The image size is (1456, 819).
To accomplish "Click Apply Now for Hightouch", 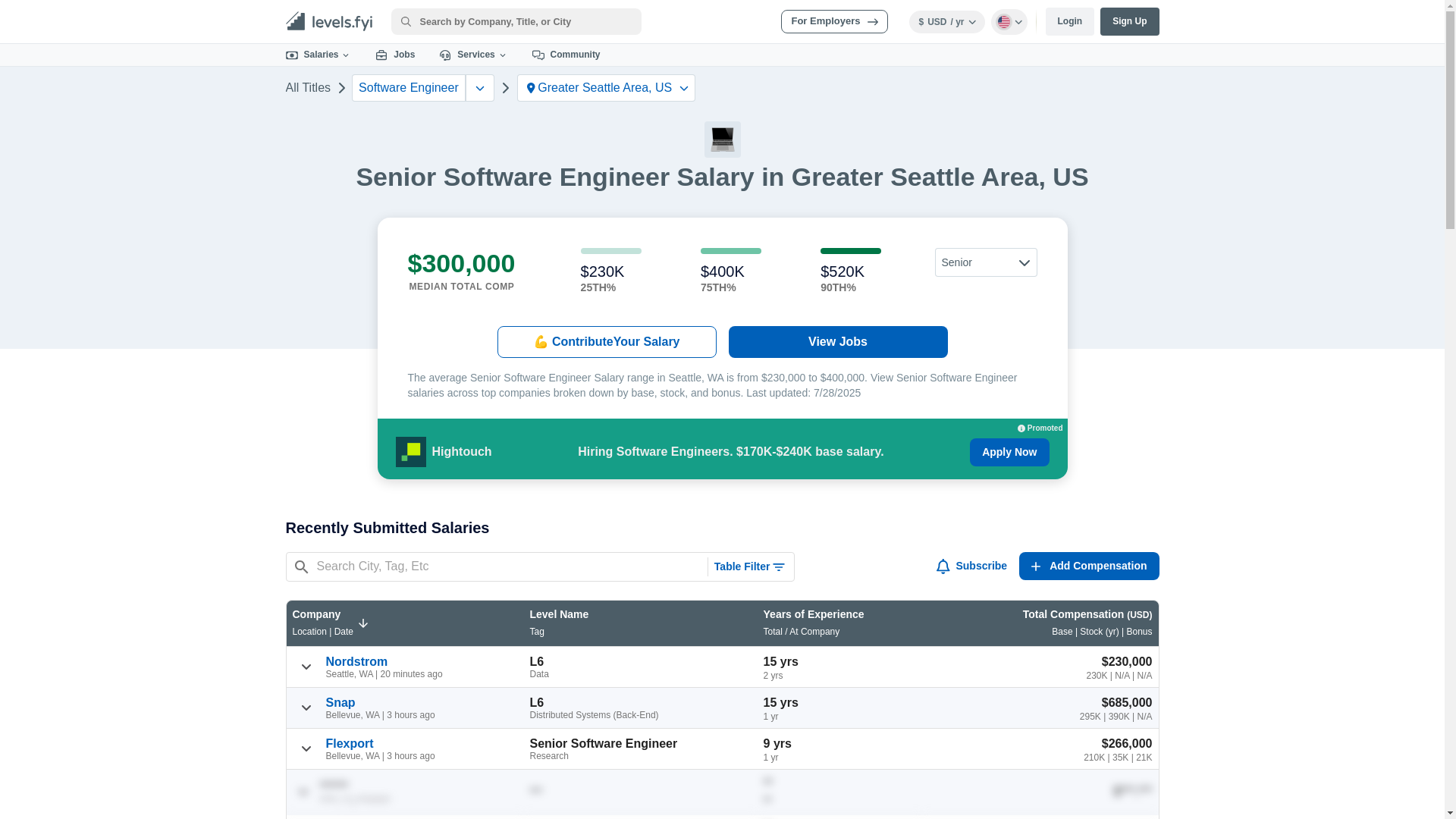I will click(1009, 452).
